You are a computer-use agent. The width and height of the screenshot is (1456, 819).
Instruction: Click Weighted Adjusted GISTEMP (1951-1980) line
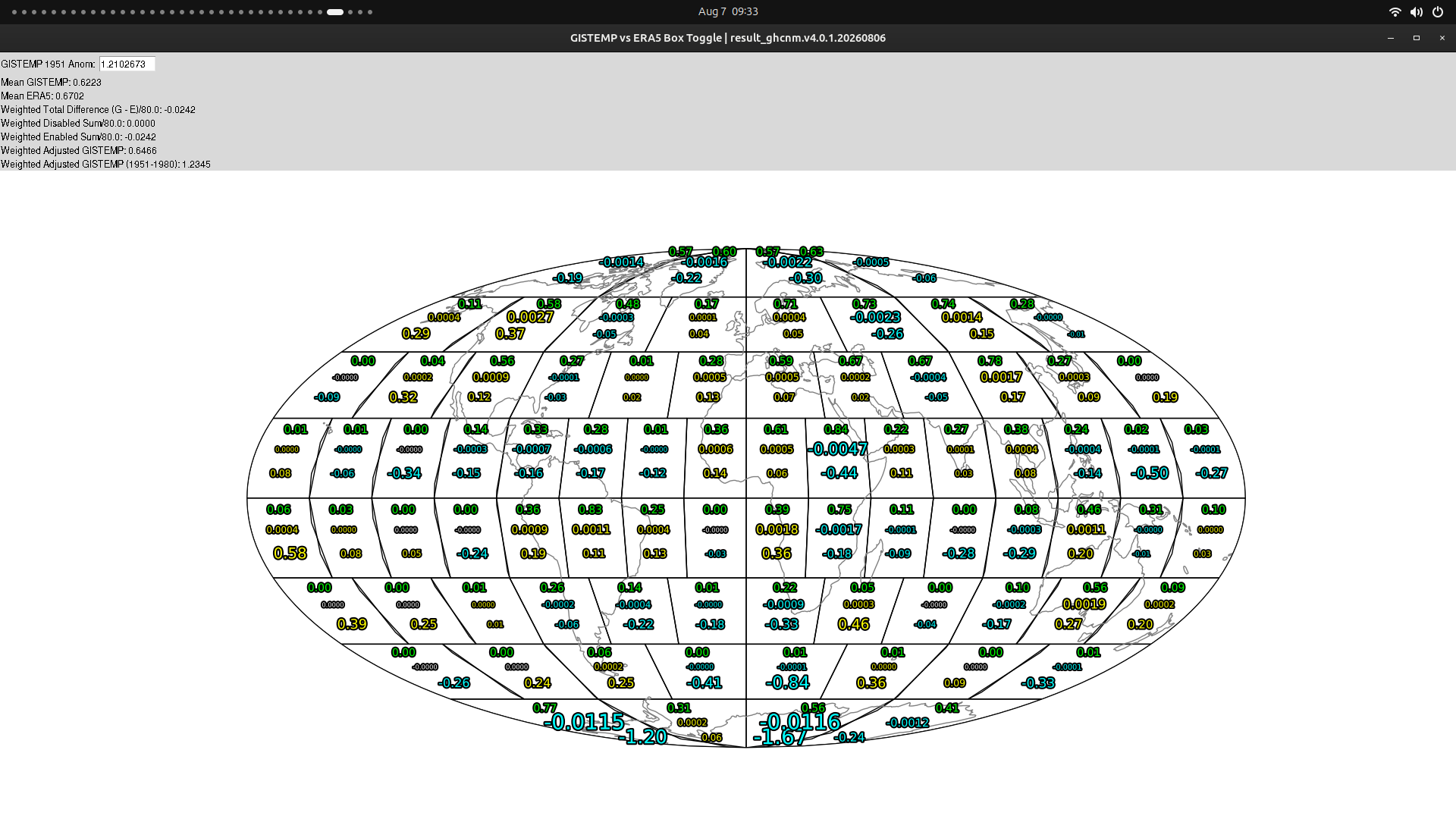pos(105,164)
